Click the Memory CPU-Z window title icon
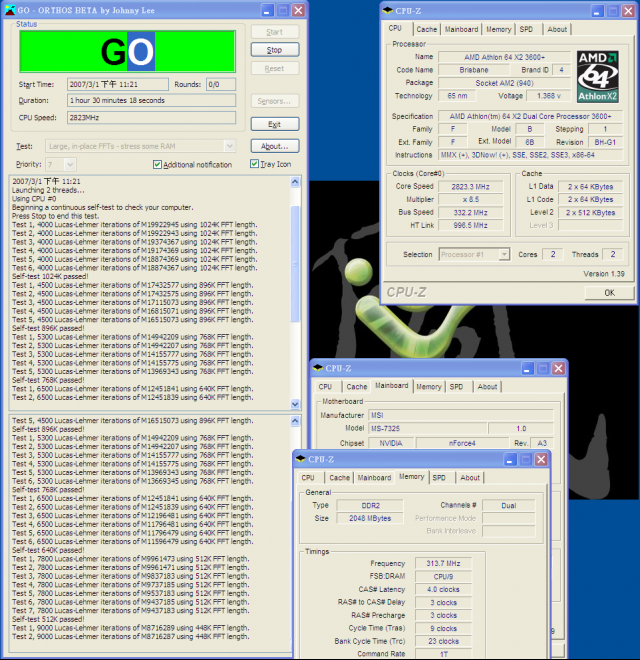This screenshot has height=660, width=640. click(301, 459)
